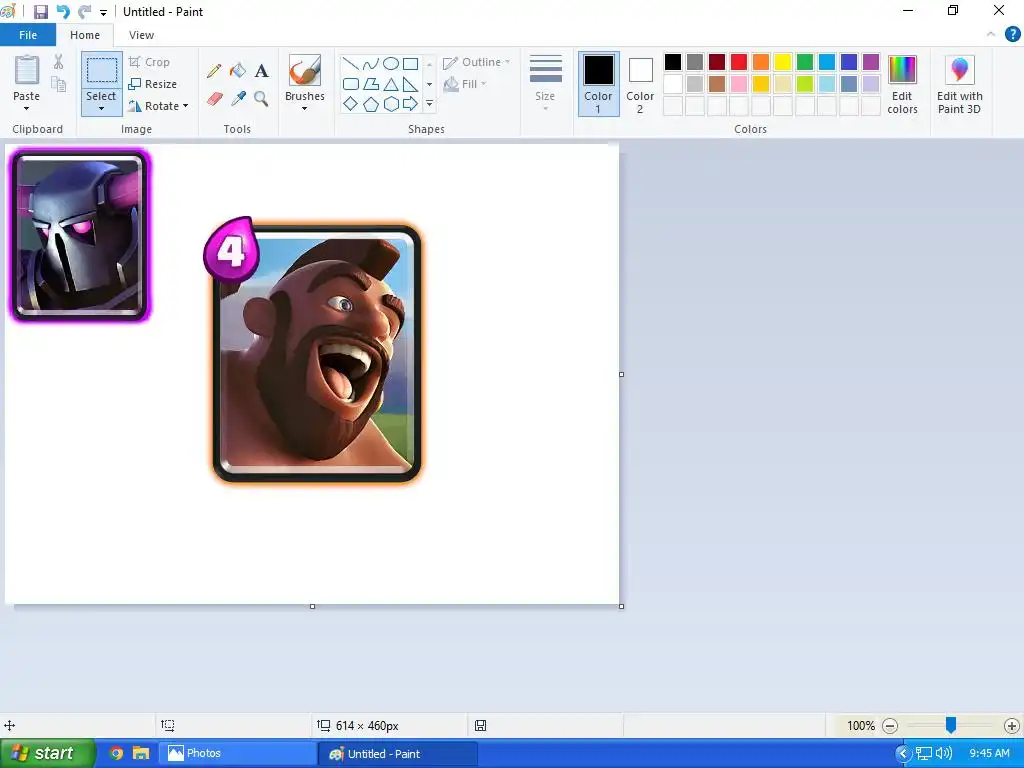Click the zoom out minus button
Image resolution: width=1024 pixels, height=768 pixels.
[x=890, y=726]
